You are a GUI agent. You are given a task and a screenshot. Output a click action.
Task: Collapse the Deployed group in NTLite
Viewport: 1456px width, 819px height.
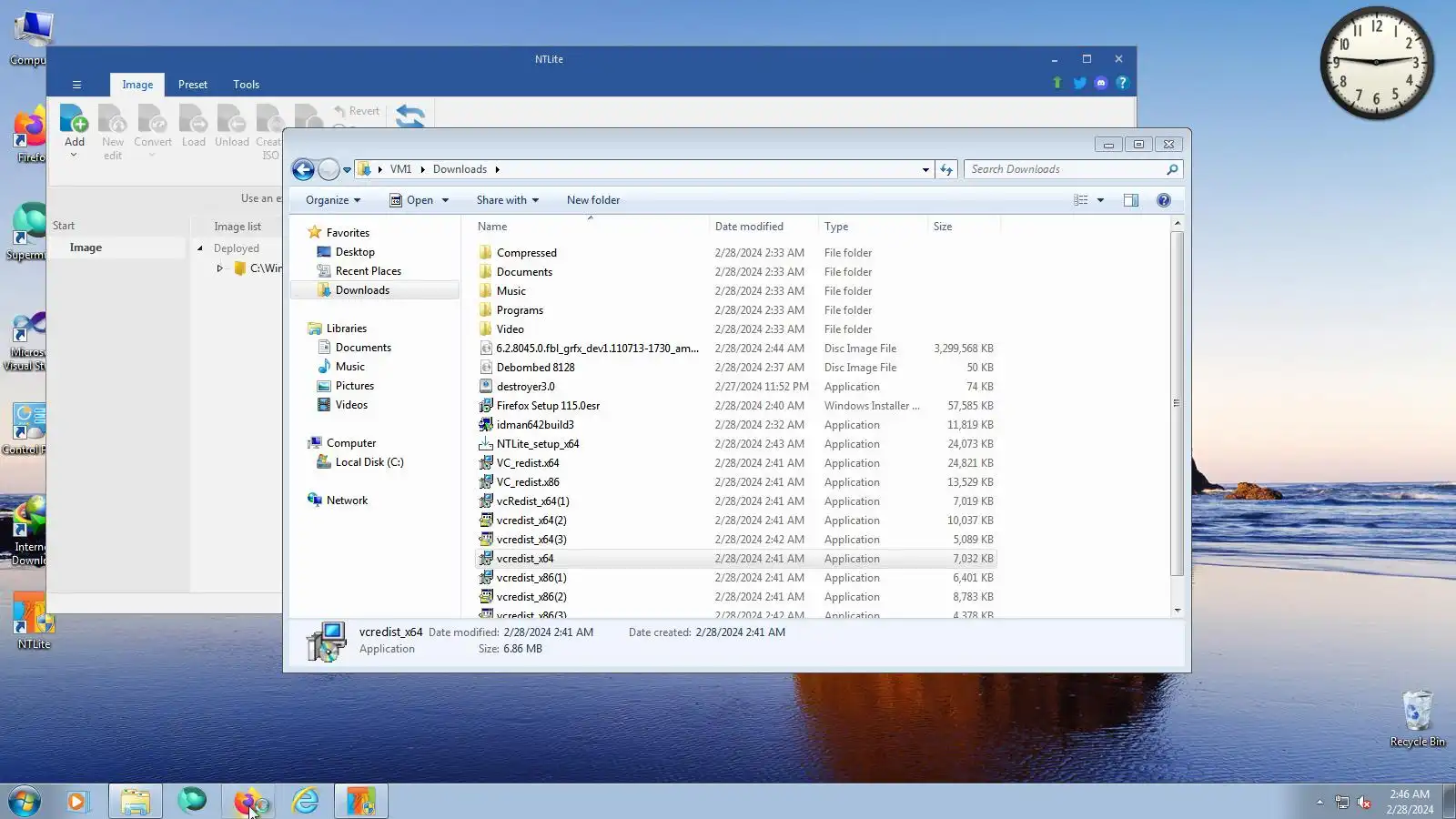click(200, 248)
